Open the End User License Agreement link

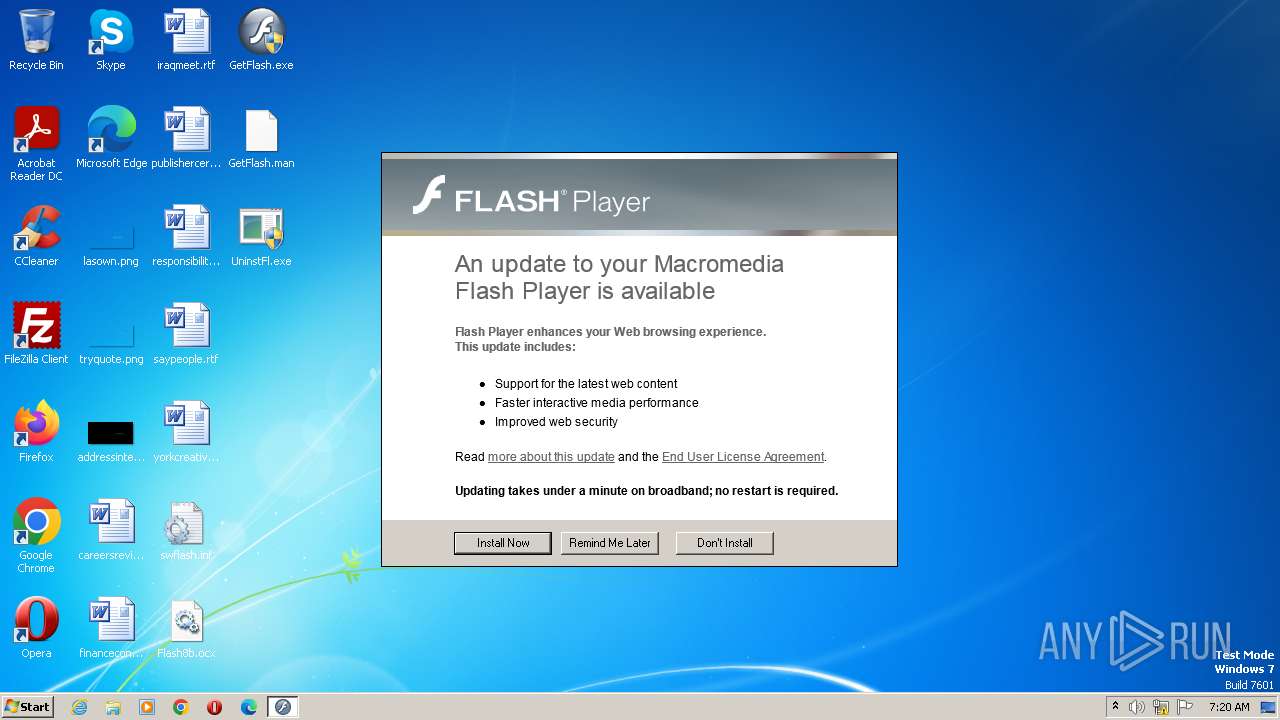pyautogui.click(x=743, y=457)
